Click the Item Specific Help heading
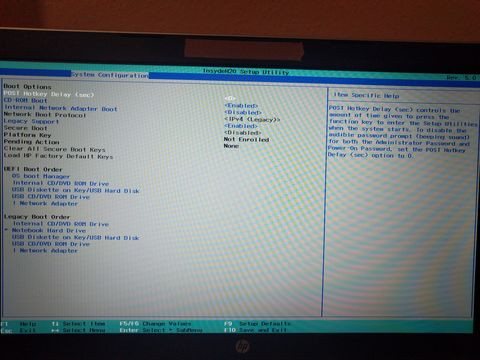 point(366,95)
